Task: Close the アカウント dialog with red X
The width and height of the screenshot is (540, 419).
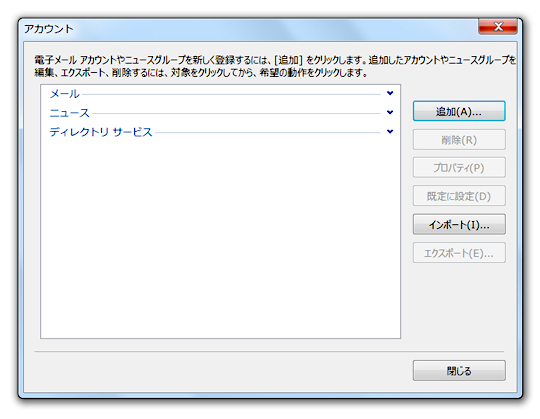Action: [x=498, y=27]
